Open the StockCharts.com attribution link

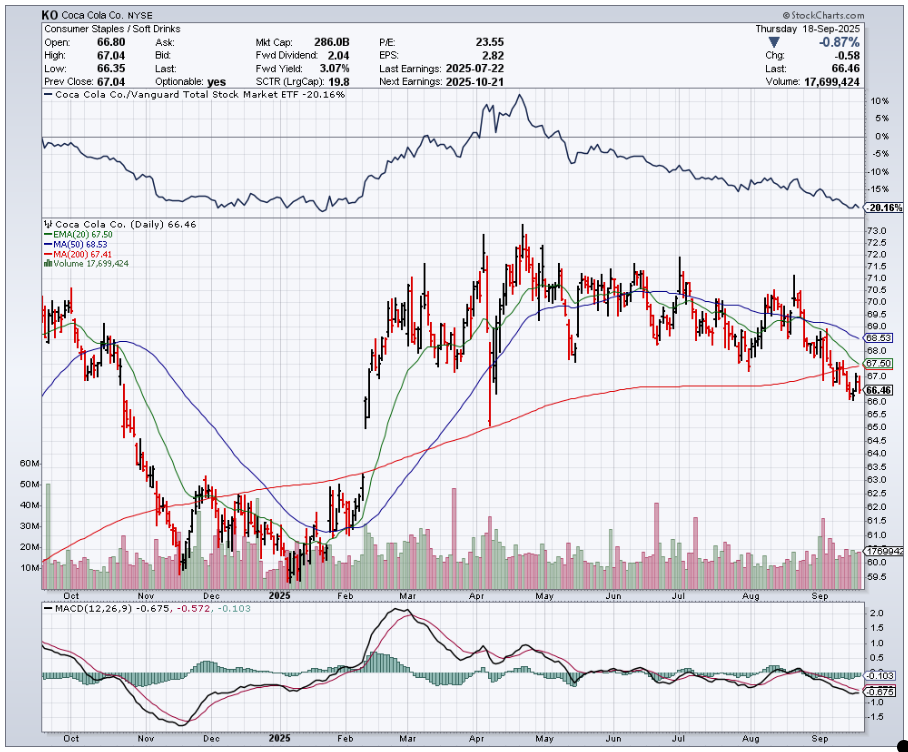822,16
